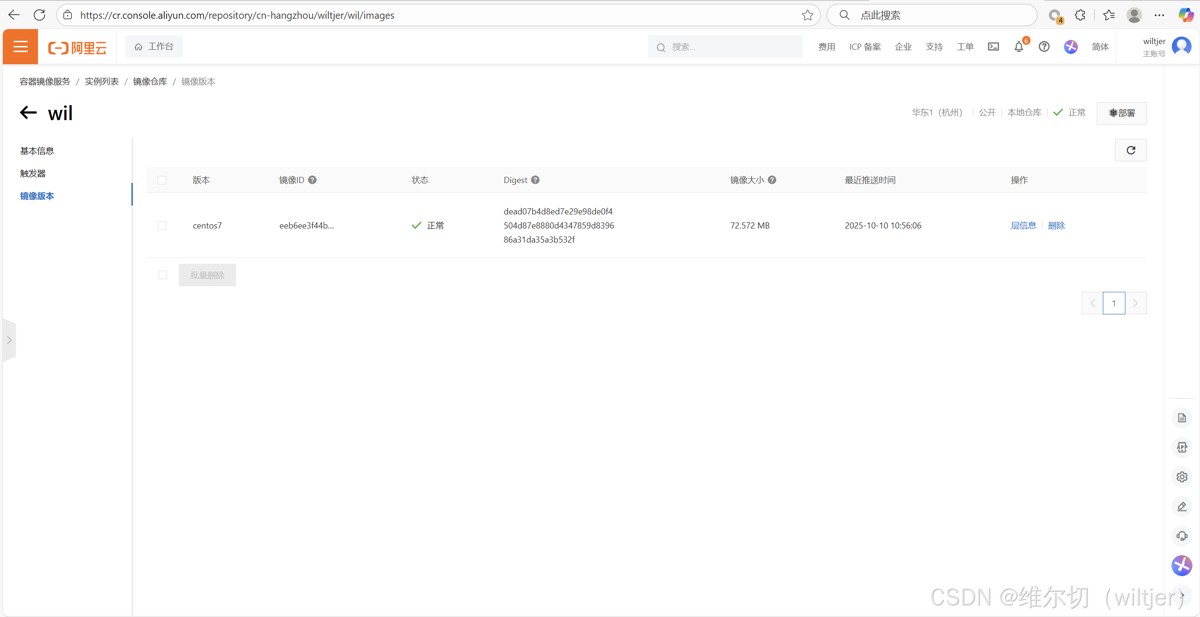
Task: Open the 费用 menu
Action: tap(827, 47)
